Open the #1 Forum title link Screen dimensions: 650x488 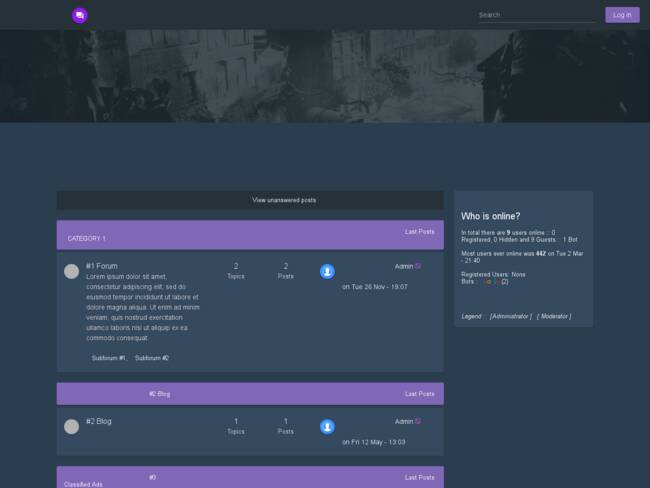101,266
